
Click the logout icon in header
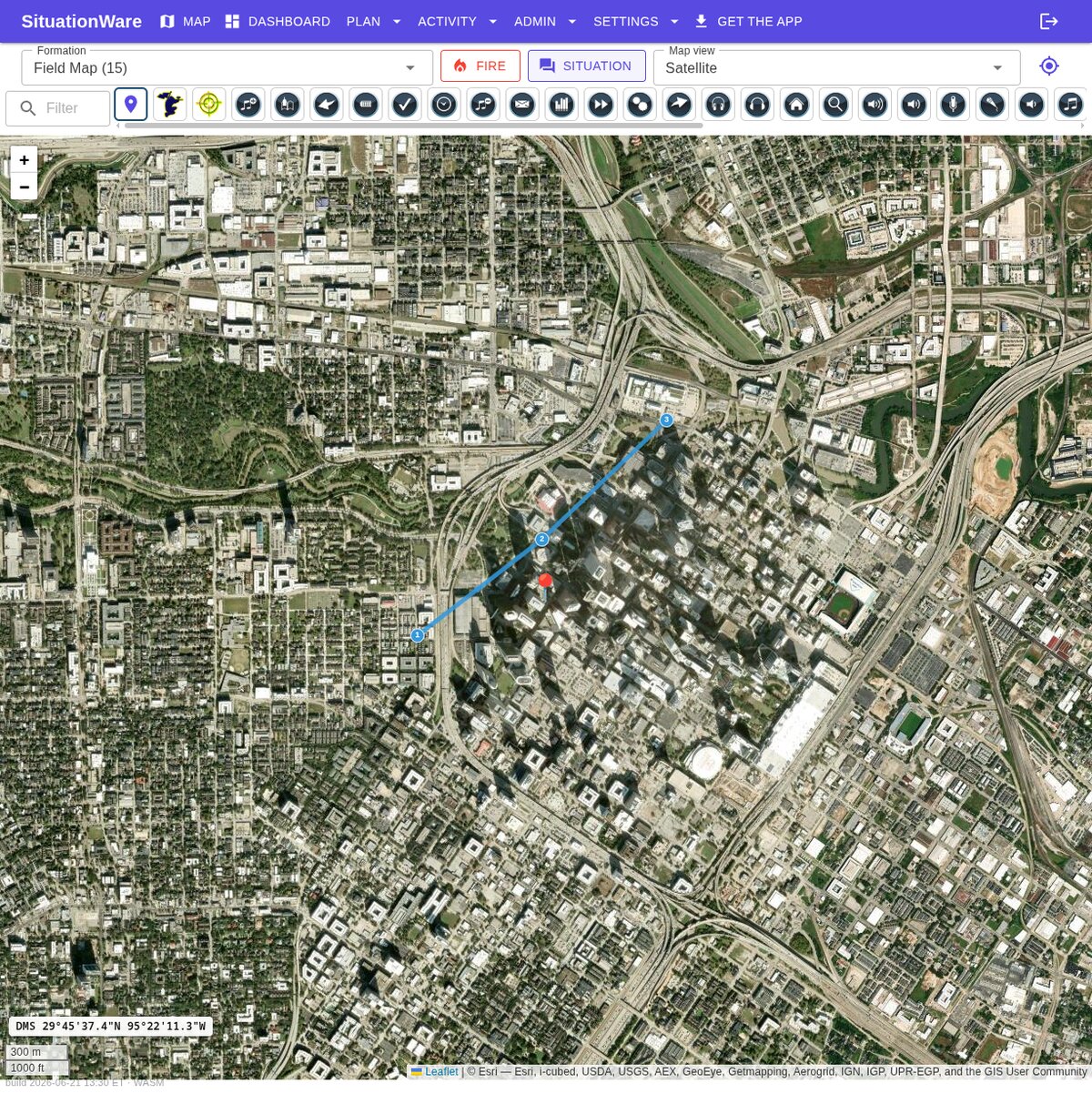click(1049, 21)
